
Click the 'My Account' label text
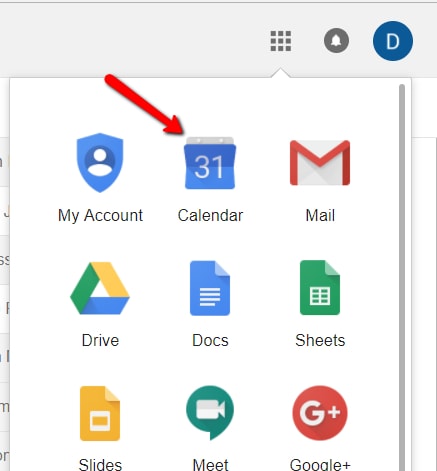pos(100,216)
